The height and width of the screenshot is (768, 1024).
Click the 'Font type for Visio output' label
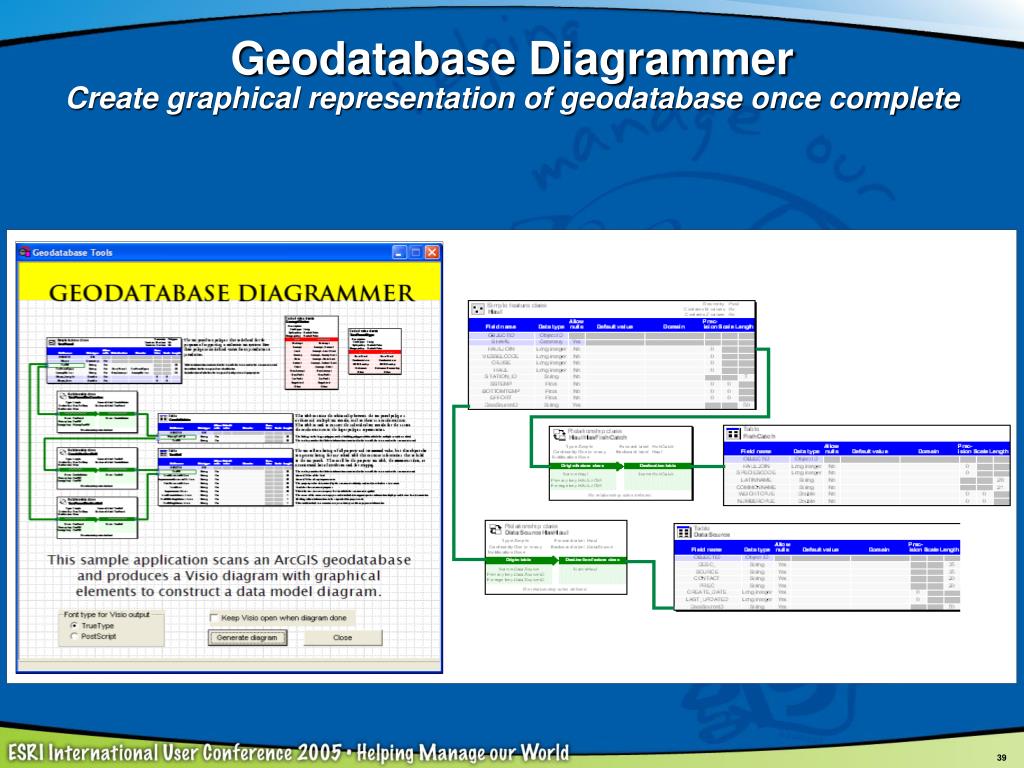(x=106, y=615)
